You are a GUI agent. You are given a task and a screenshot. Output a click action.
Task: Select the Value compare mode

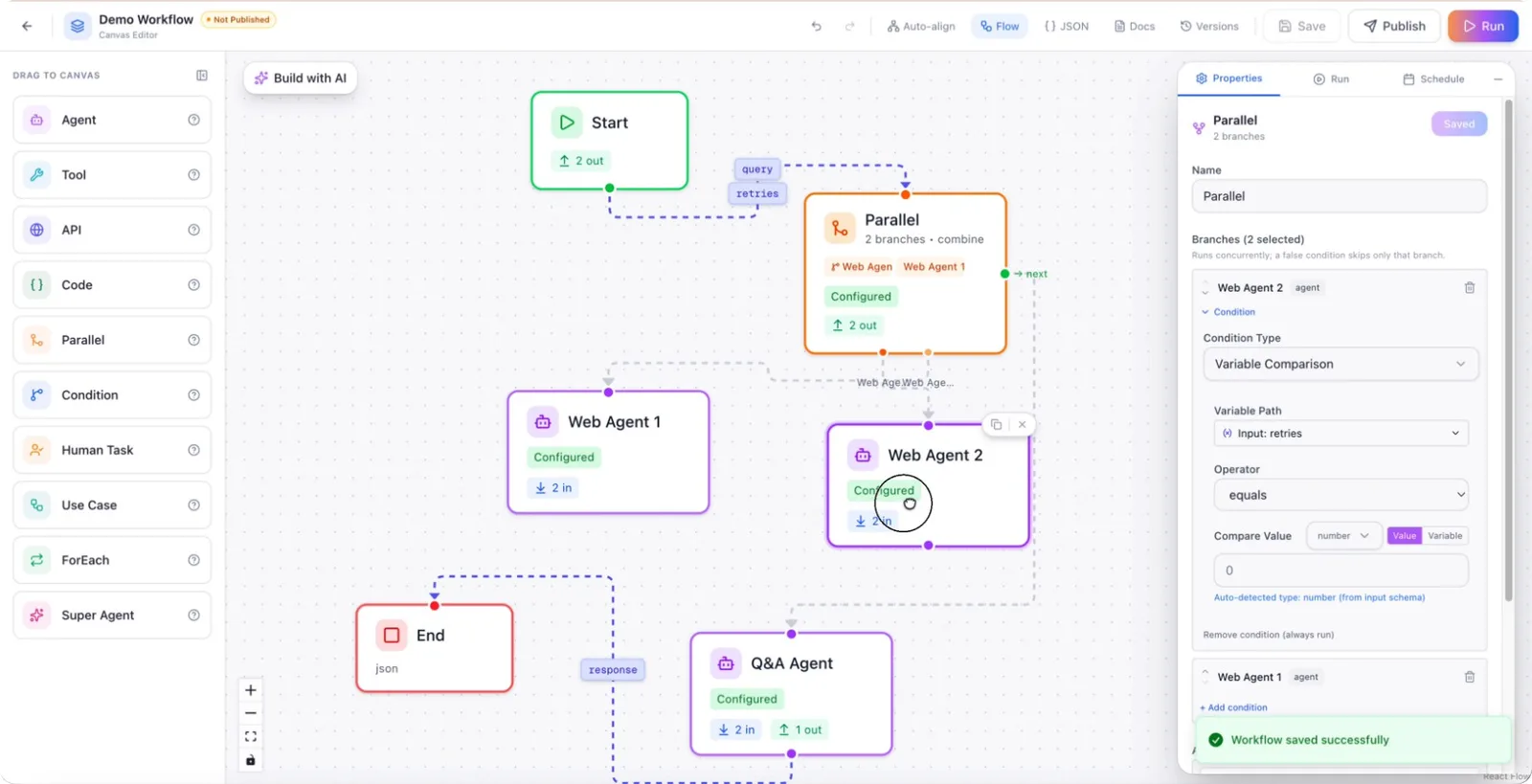[1405, 536]
